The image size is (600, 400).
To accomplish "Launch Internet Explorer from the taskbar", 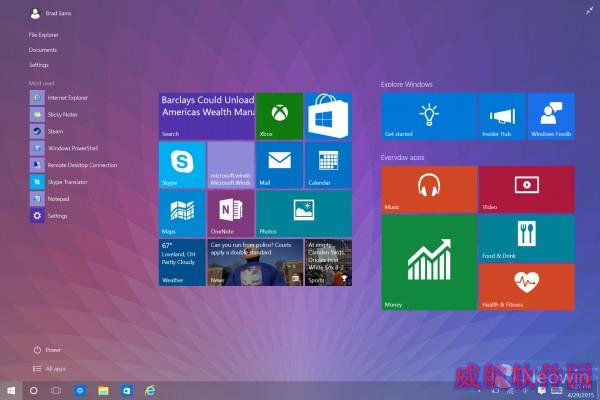I will 150,390.
